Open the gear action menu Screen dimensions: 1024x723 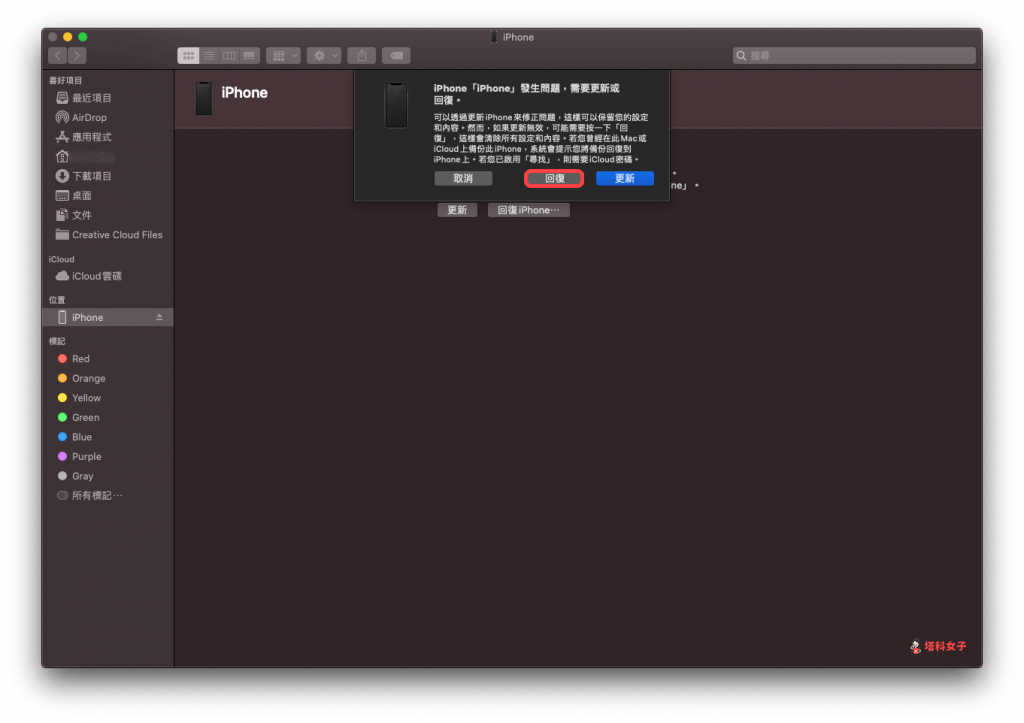point(324,56)
